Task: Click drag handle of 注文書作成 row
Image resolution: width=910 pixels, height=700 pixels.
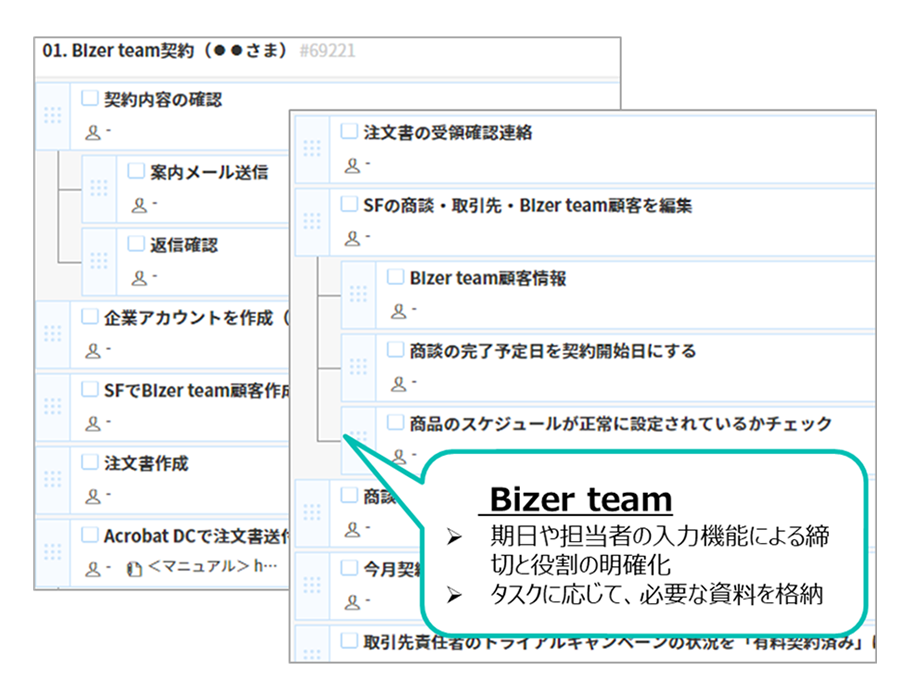Action: 52,479
